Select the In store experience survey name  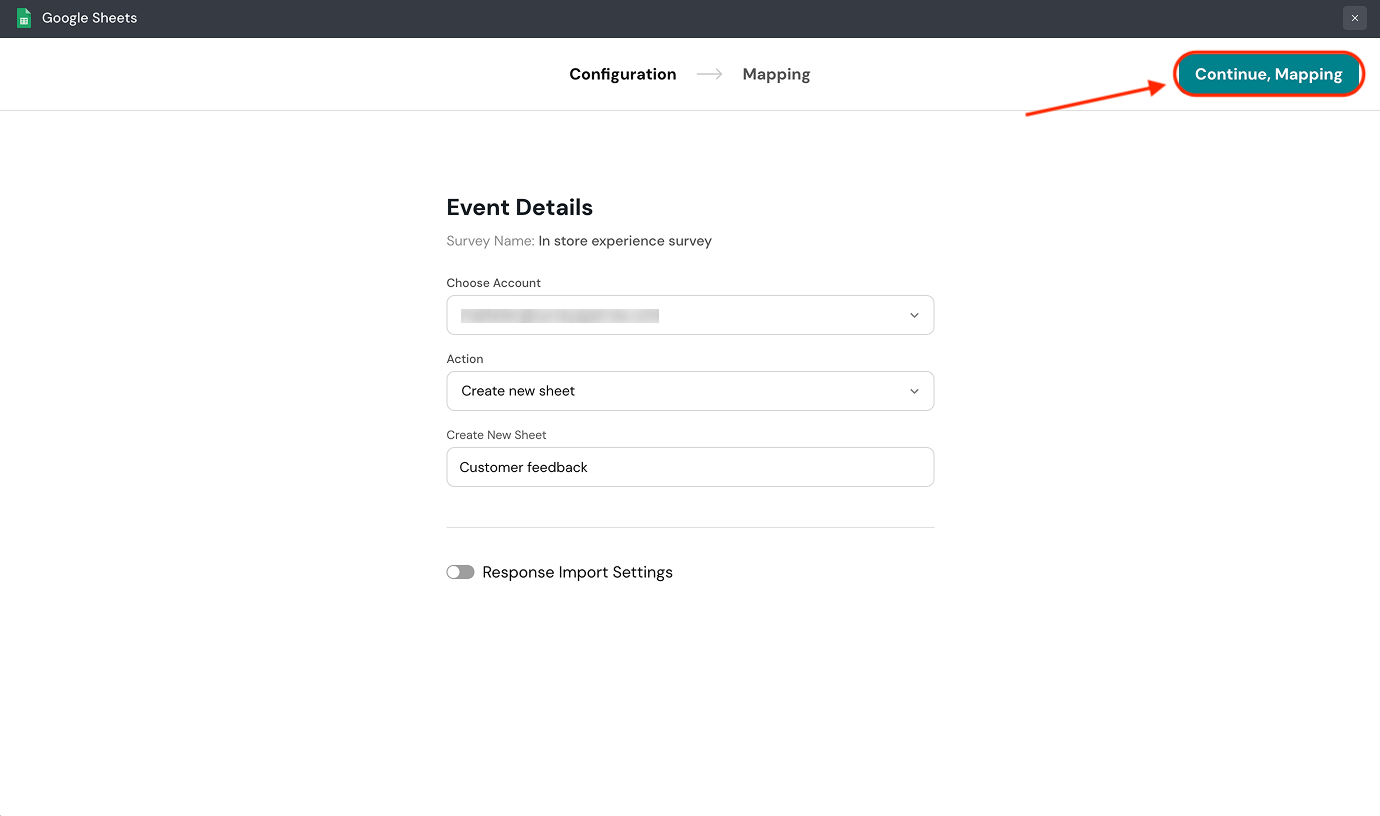[625, 241]
